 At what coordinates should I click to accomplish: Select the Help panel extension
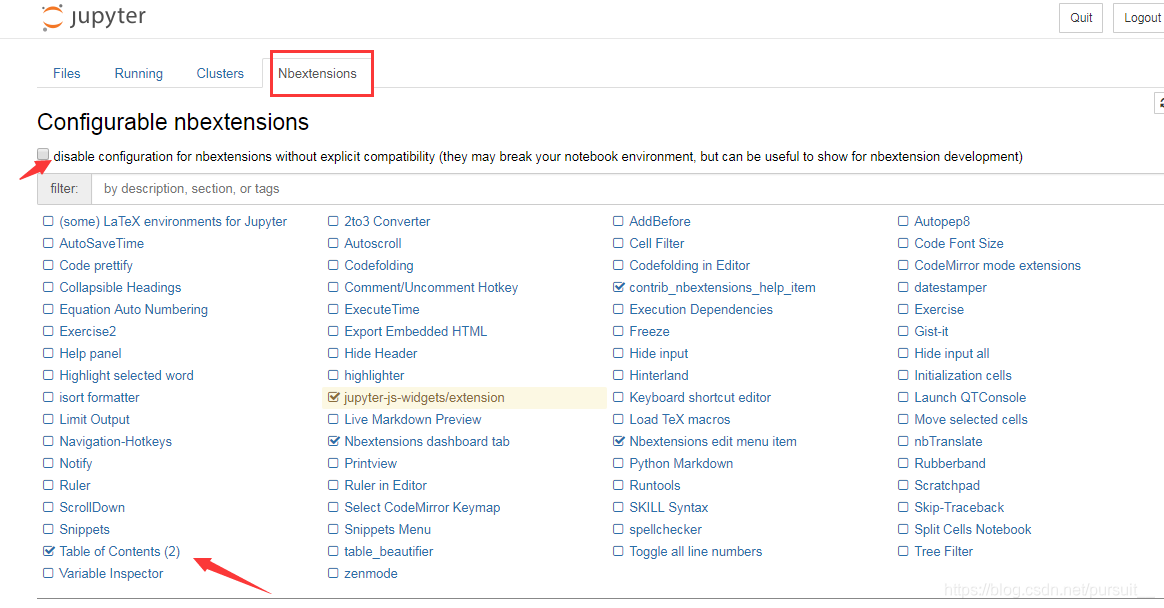(x=91, y=353)
